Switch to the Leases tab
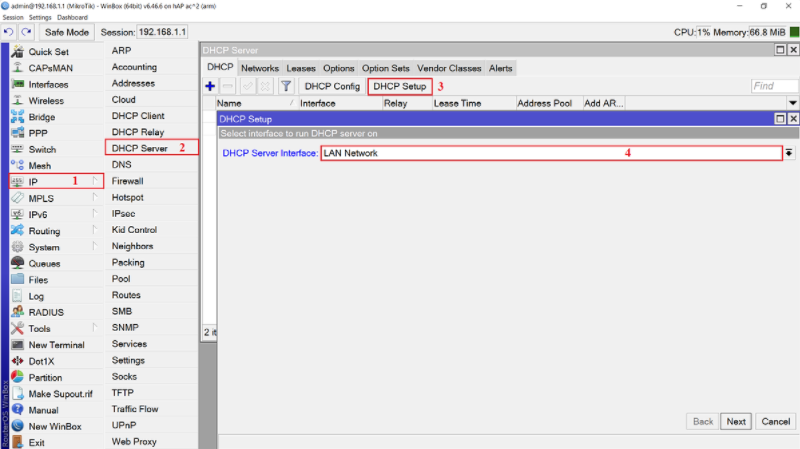Screen dimensions: 800x449 pos(300,68)
